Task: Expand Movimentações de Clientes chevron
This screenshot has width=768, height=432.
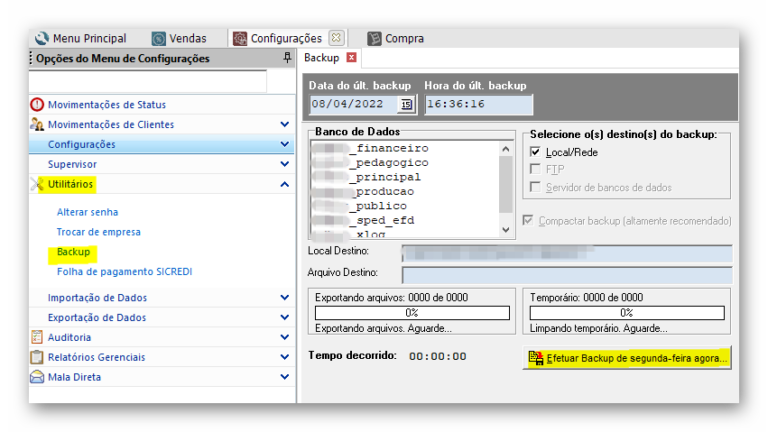Action: tap(284, 124)
